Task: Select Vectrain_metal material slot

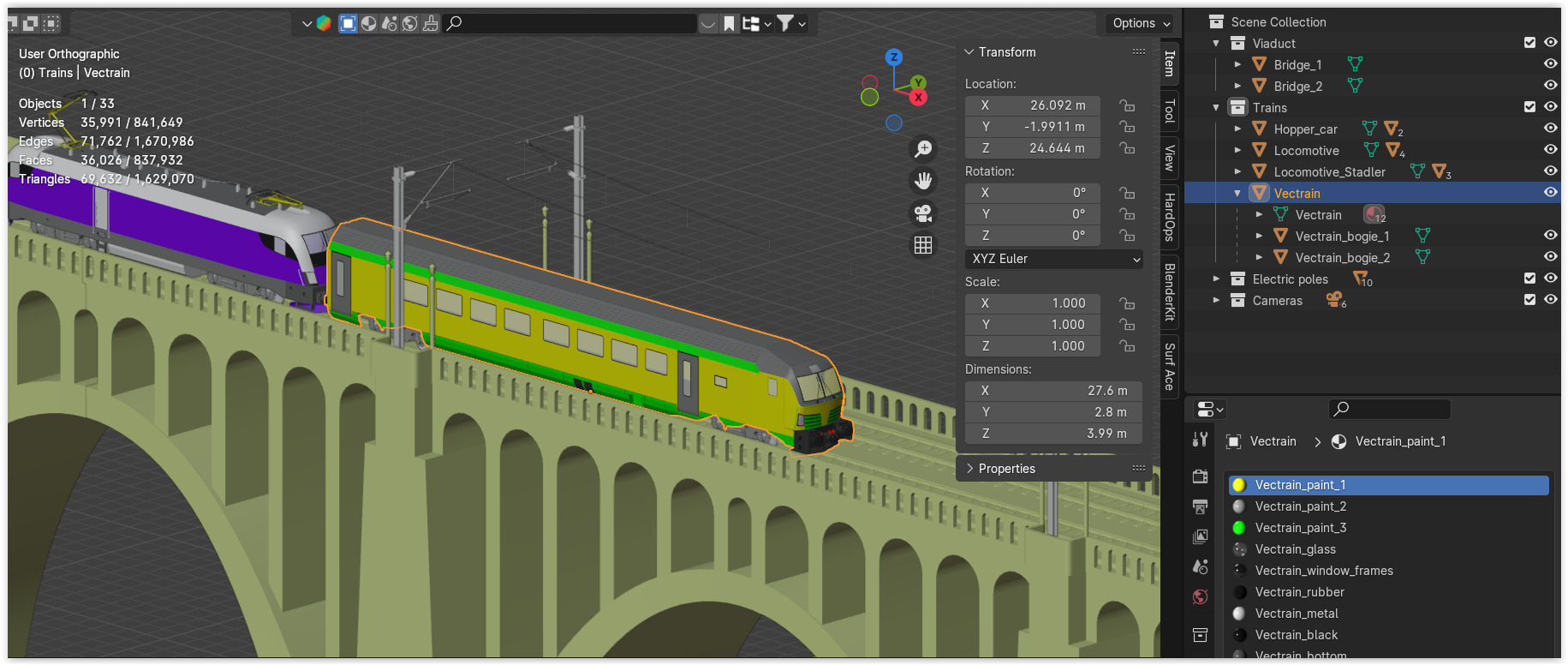Action: [1388, 614]
